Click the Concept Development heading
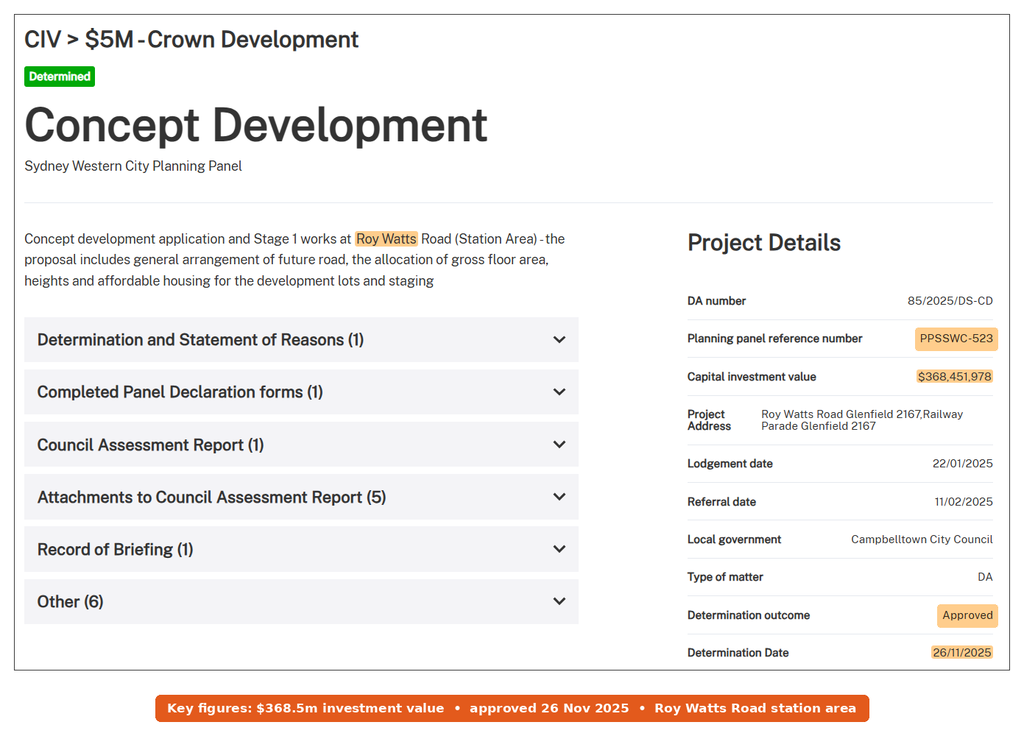1024x736 pixels. 256,125
